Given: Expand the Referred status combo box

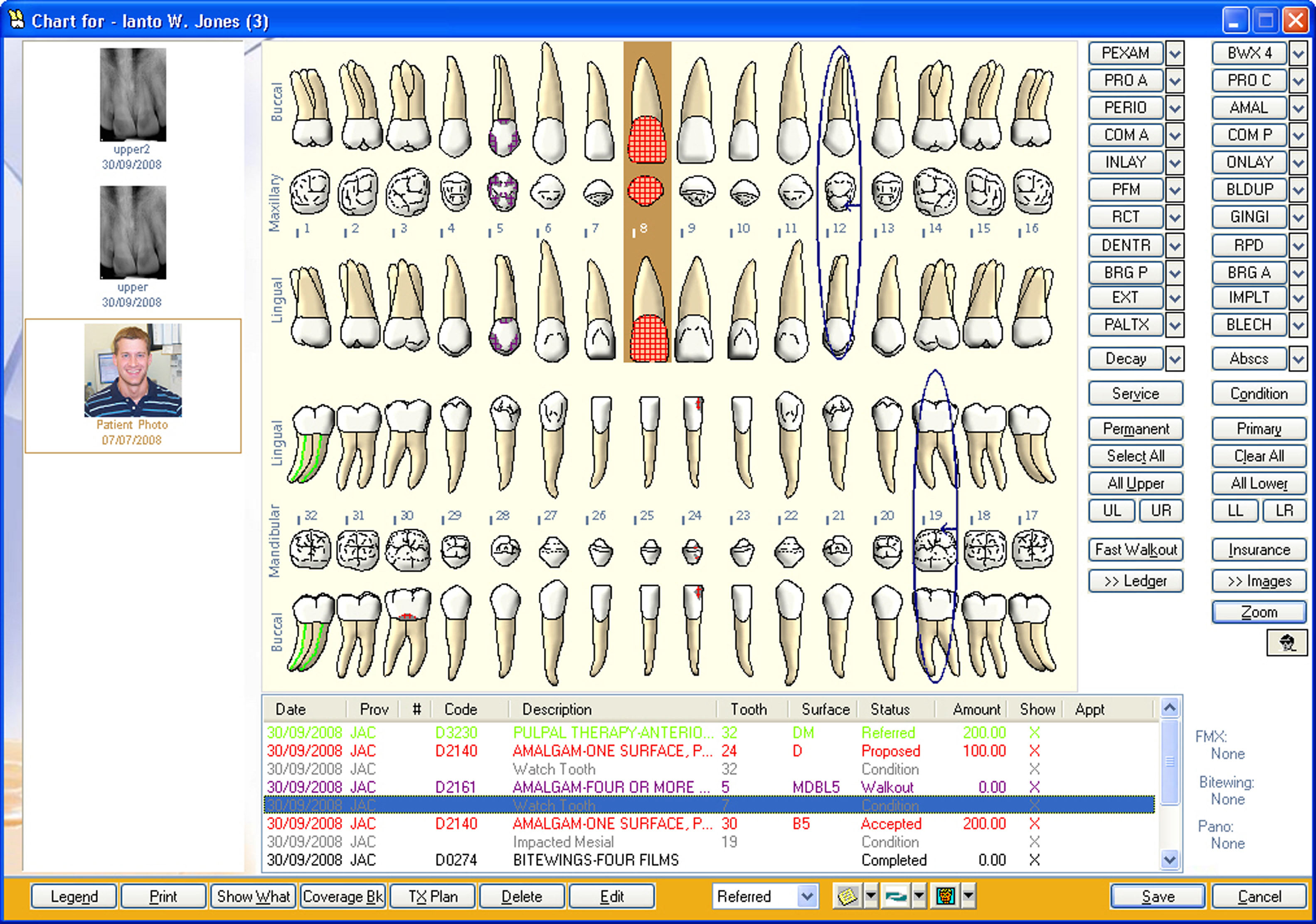Looking at the screenshot, I should [806, 896].
